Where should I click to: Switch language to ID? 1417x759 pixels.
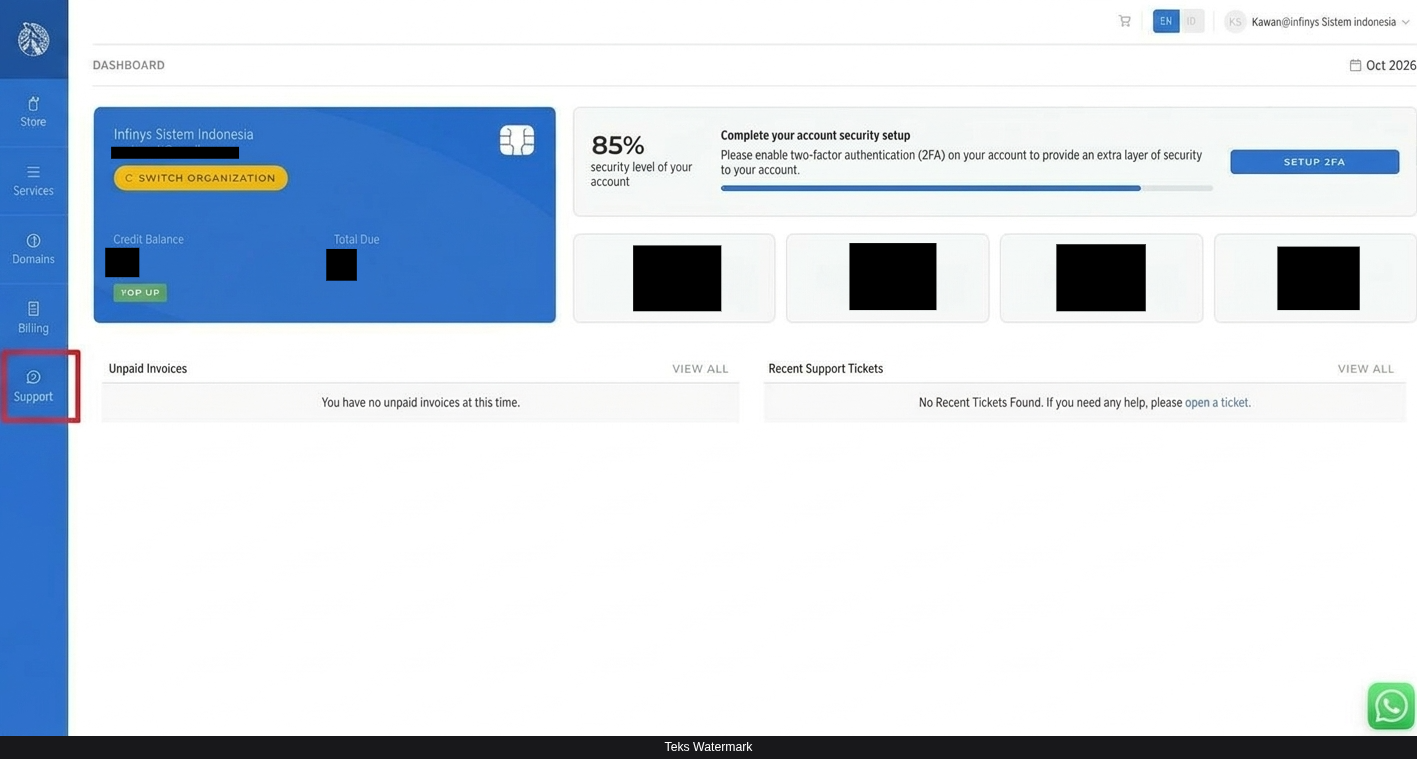[1192, 21]
